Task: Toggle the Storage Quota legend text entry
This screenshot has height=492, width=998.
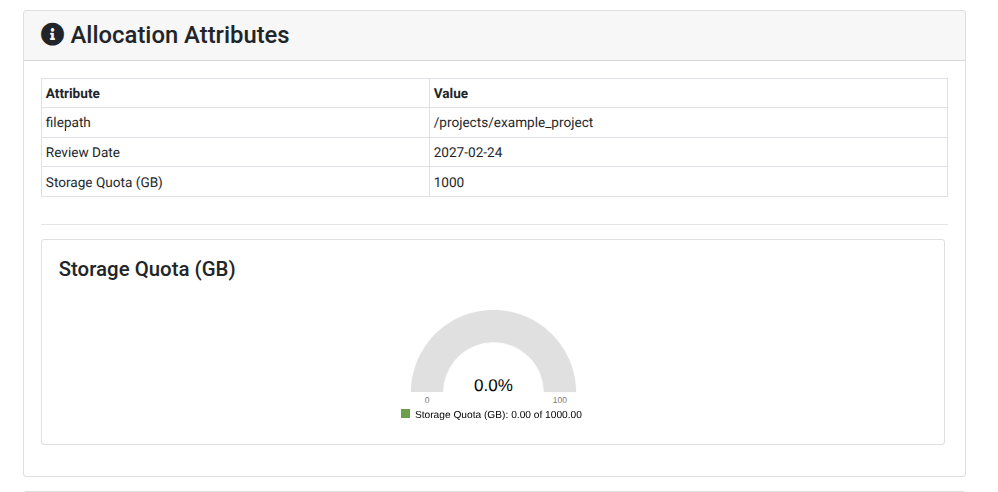Action: click(498, 414)
